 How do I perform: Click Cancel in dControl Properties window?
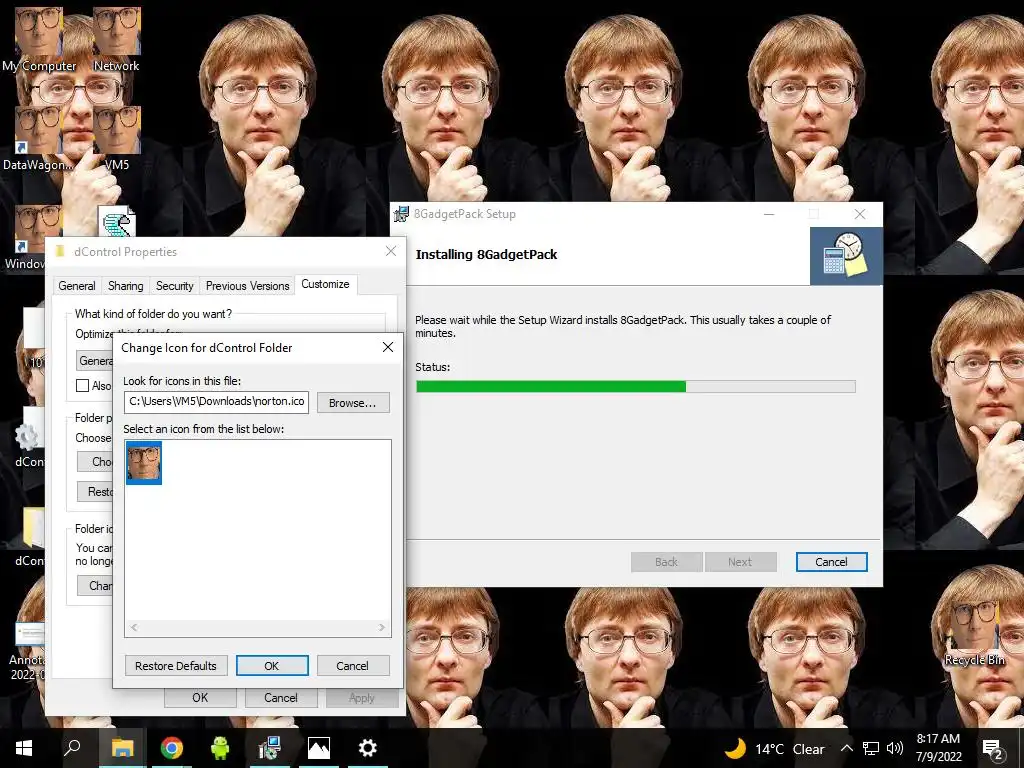(x=281, y=697)
